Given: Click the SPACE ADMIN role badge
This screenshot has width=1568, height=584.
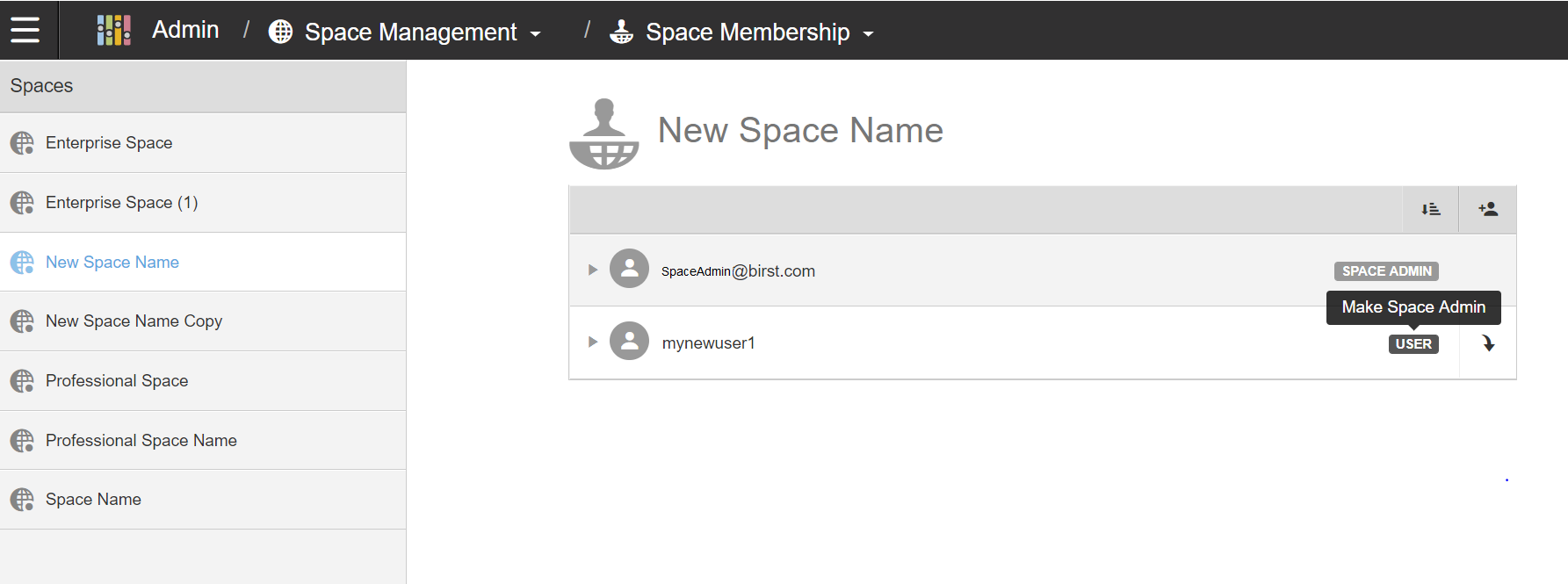Looking at the screenshot, I should [1386, 271].
